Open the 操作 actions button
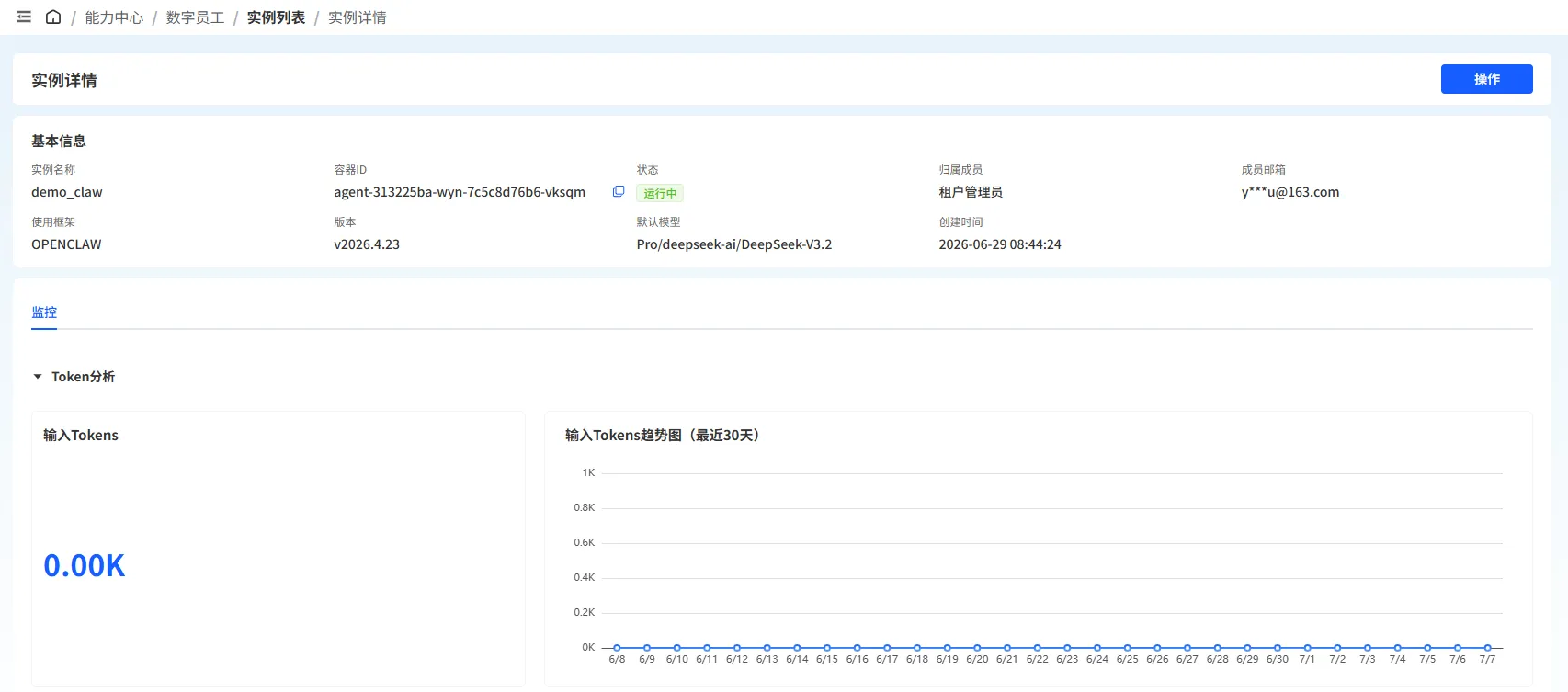This screenshot has width=1568, height=692. click(x=1486, y=79)
